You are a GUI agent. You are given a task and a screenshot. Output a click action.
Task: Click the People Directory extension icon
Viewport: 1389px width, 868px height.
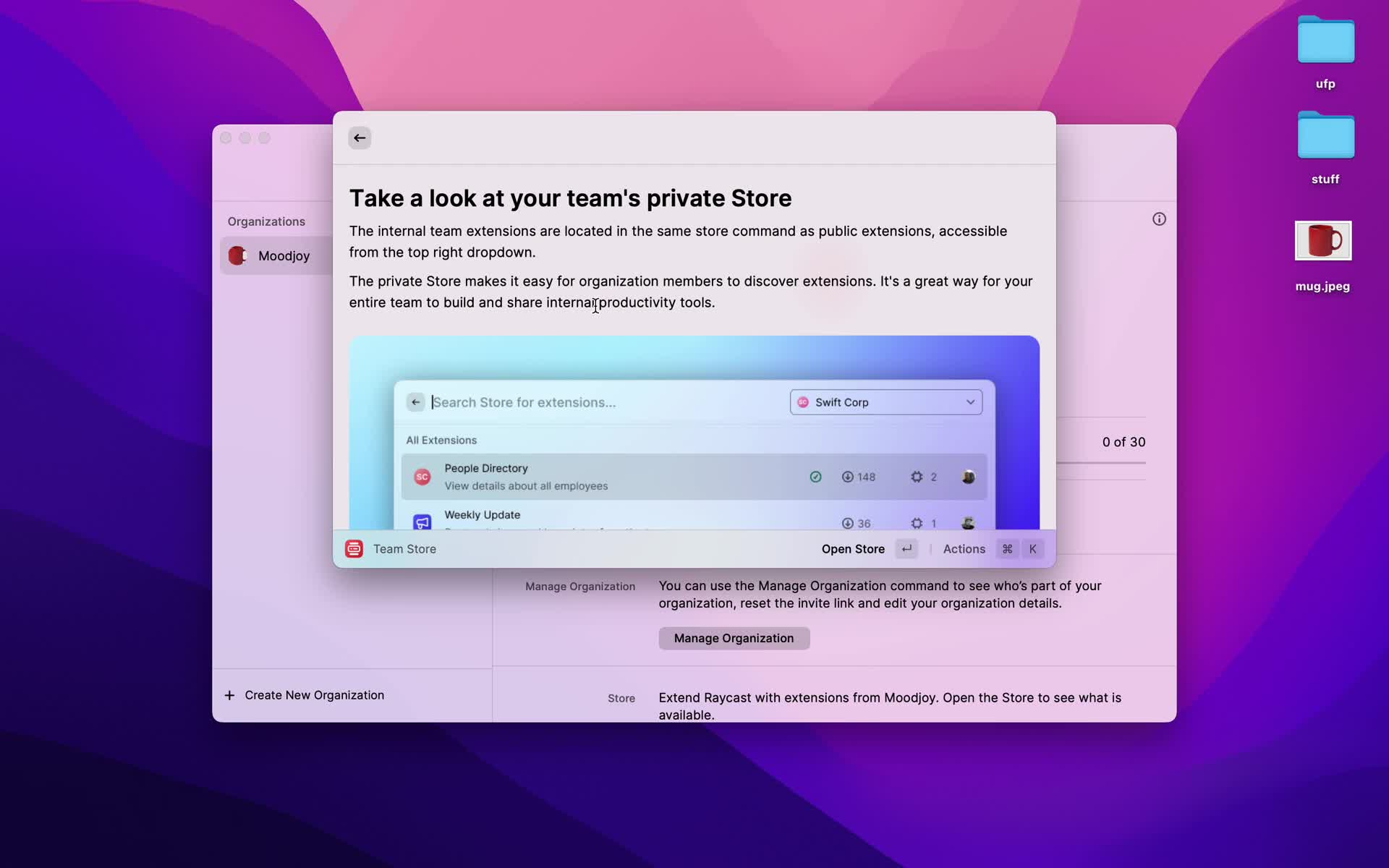point(422,476)
